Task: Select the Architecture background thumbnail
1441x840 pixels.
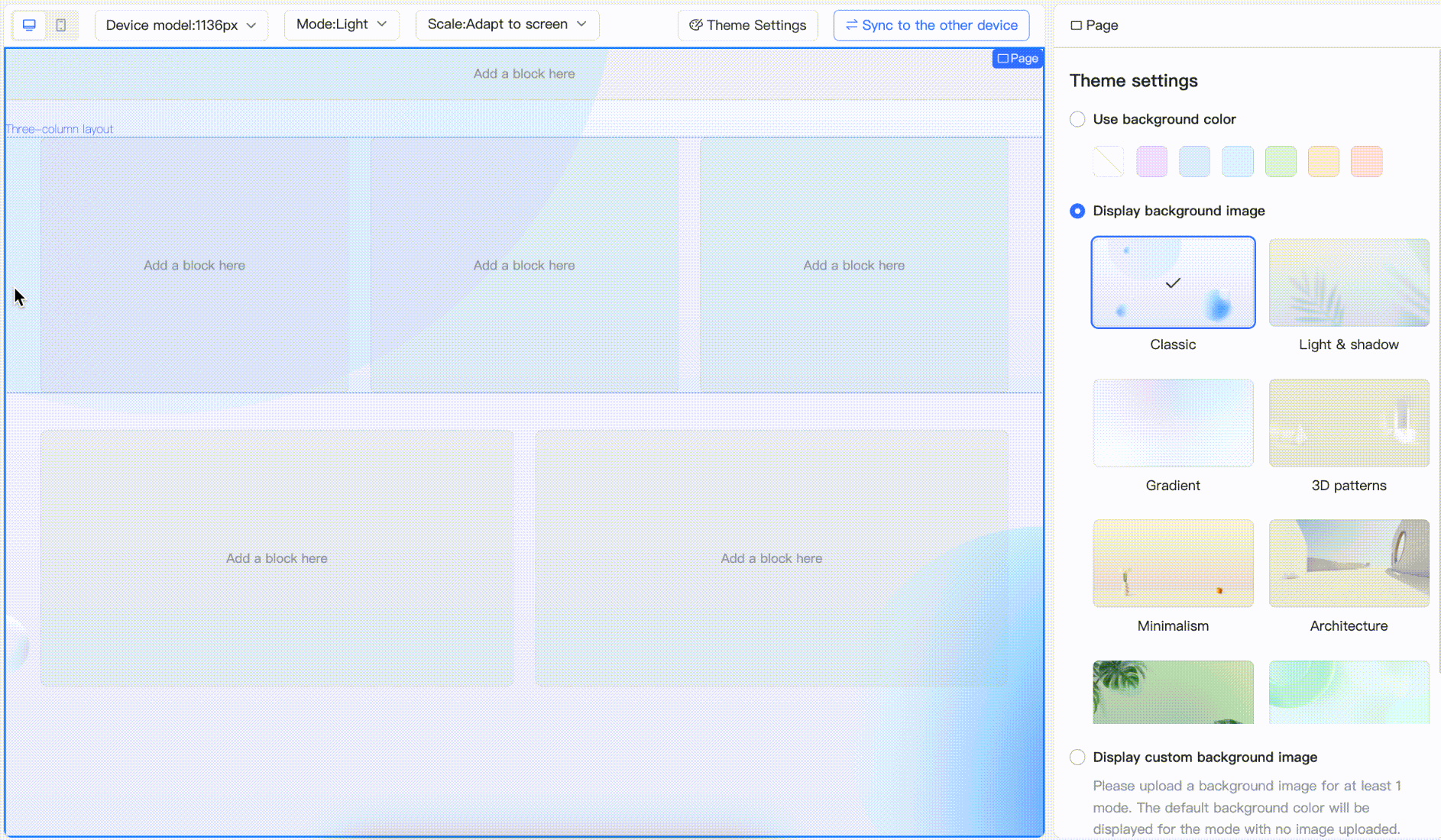Action: tap(1349, 564)
